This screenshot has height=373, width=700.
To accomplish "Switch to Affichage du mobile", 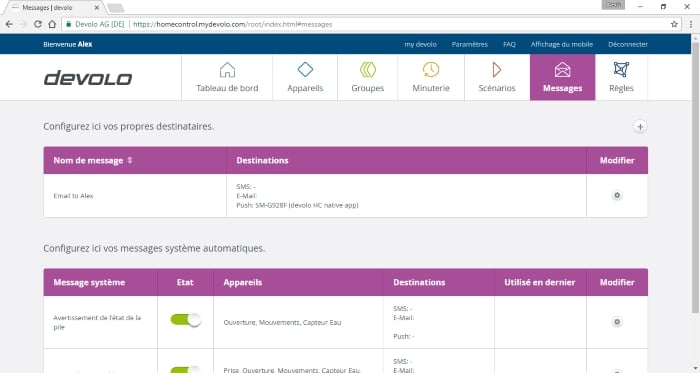I will (562, 44).
